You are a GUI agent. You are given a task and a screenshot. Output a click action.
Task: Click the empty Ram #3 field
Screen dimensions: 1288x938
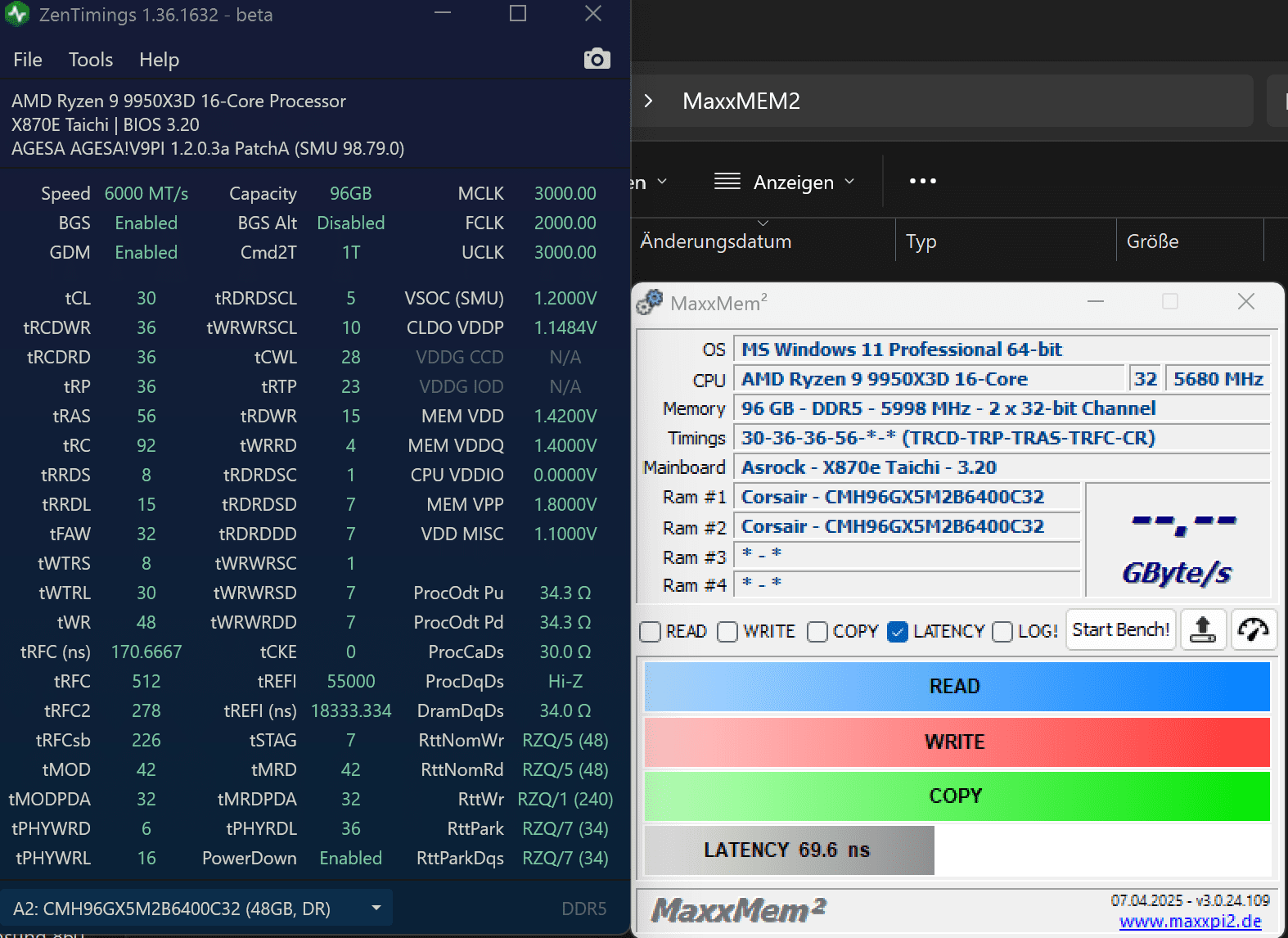pyautogui.click(x=907, y=556)
